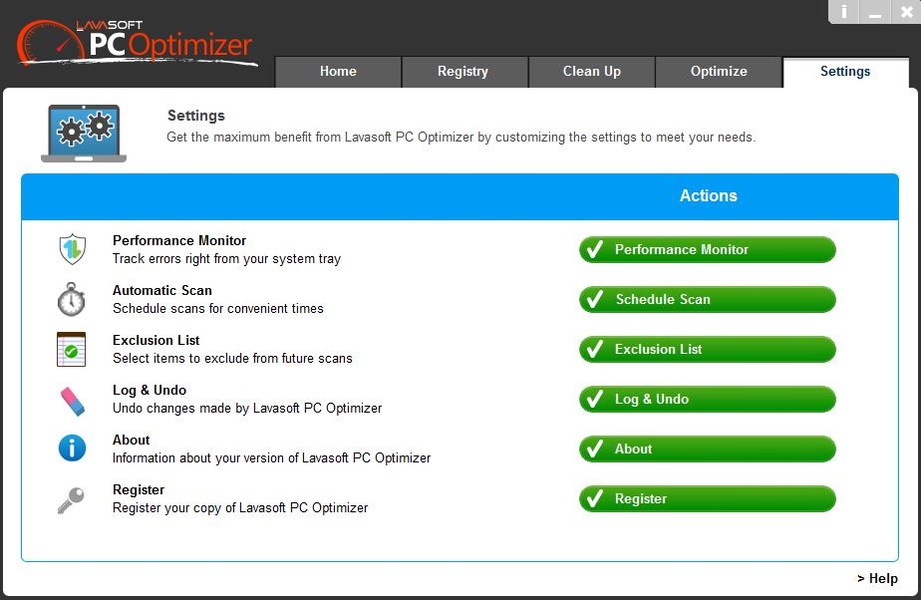Click the Log & Undo eraser icon
921x600 pixels.
click(x=72, y=401)
